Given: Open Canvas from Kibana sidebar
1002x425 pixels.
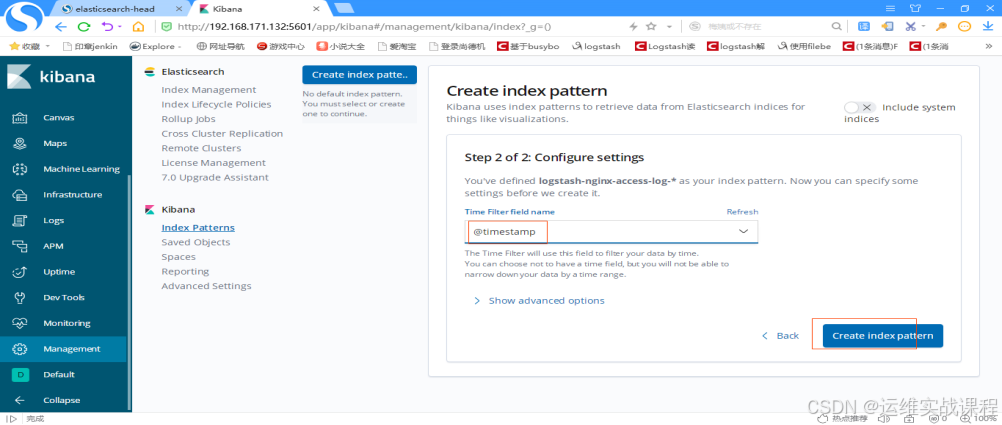Looking at the screenshot, I should click(x=58, y=118).
